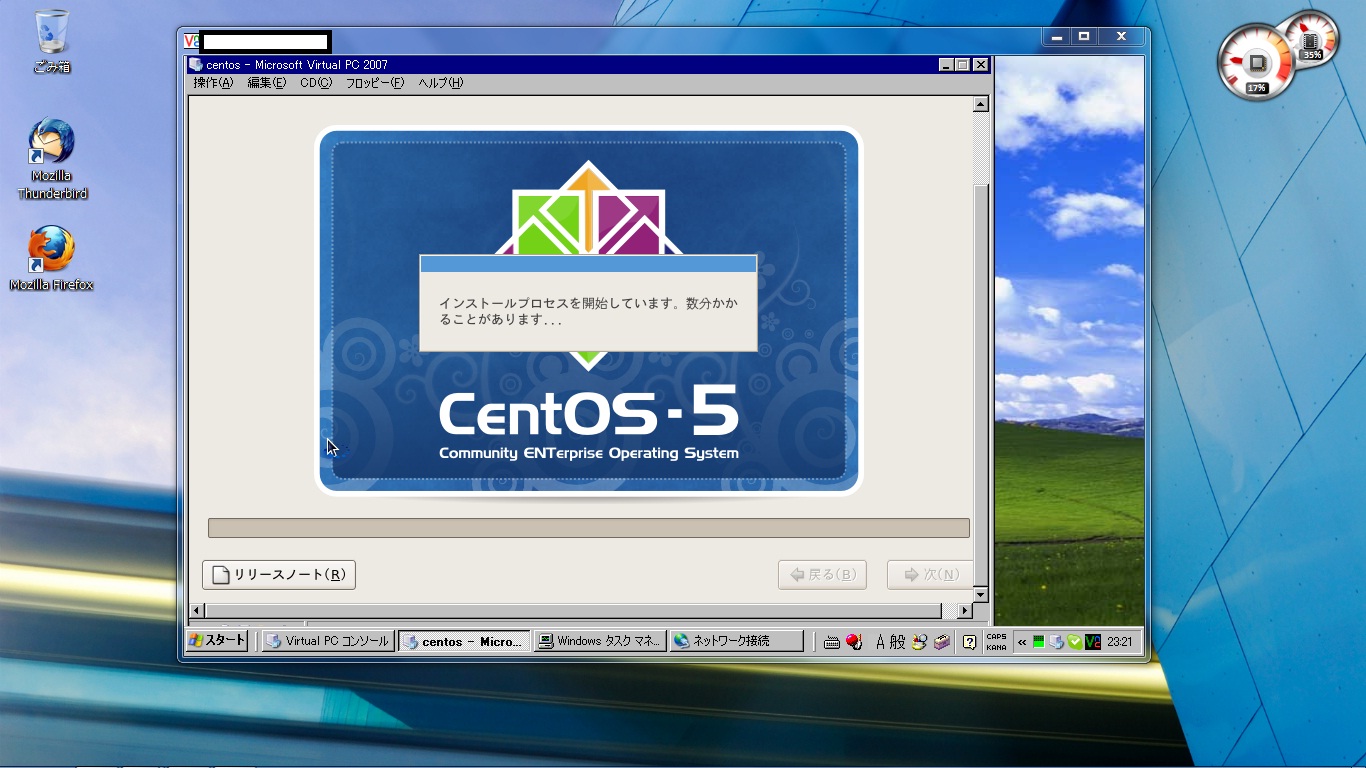Image resolution: width=1366 pixels, height=768 pixels.
Task: Click the vertical scrollbar down arrow
Action: point(980,594)
